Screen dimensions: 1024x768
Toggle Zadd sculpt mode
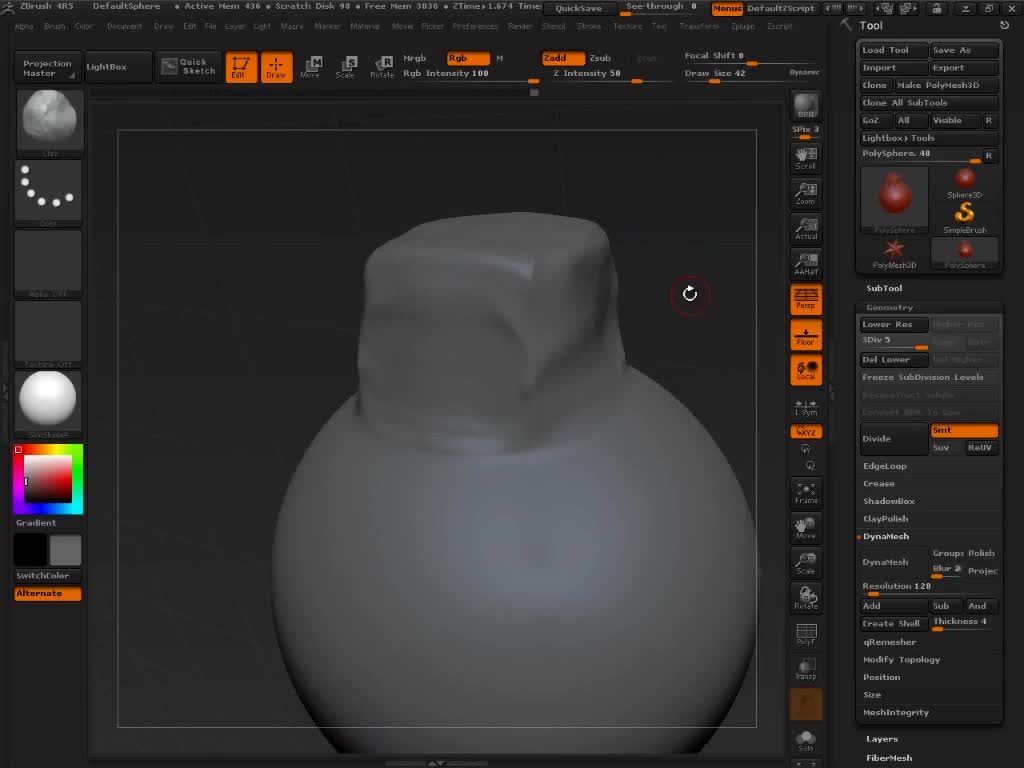point(563,58)
